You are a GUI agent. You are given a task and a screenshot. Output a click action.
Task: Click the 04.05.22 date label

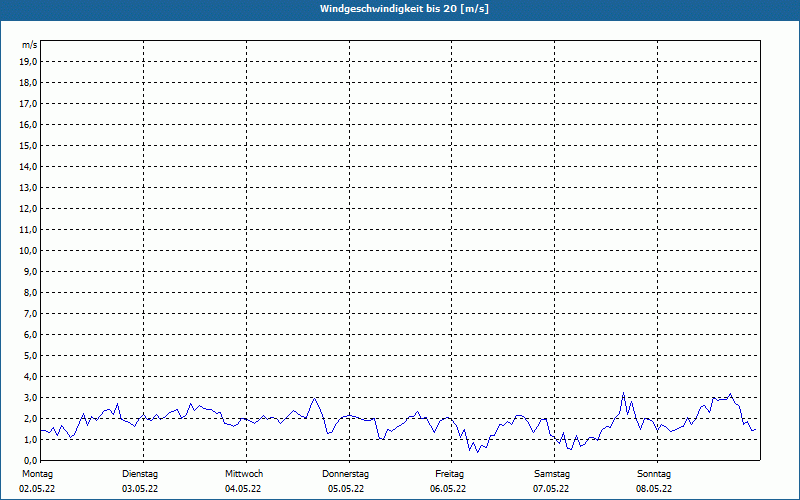click(x=243, y=489)
